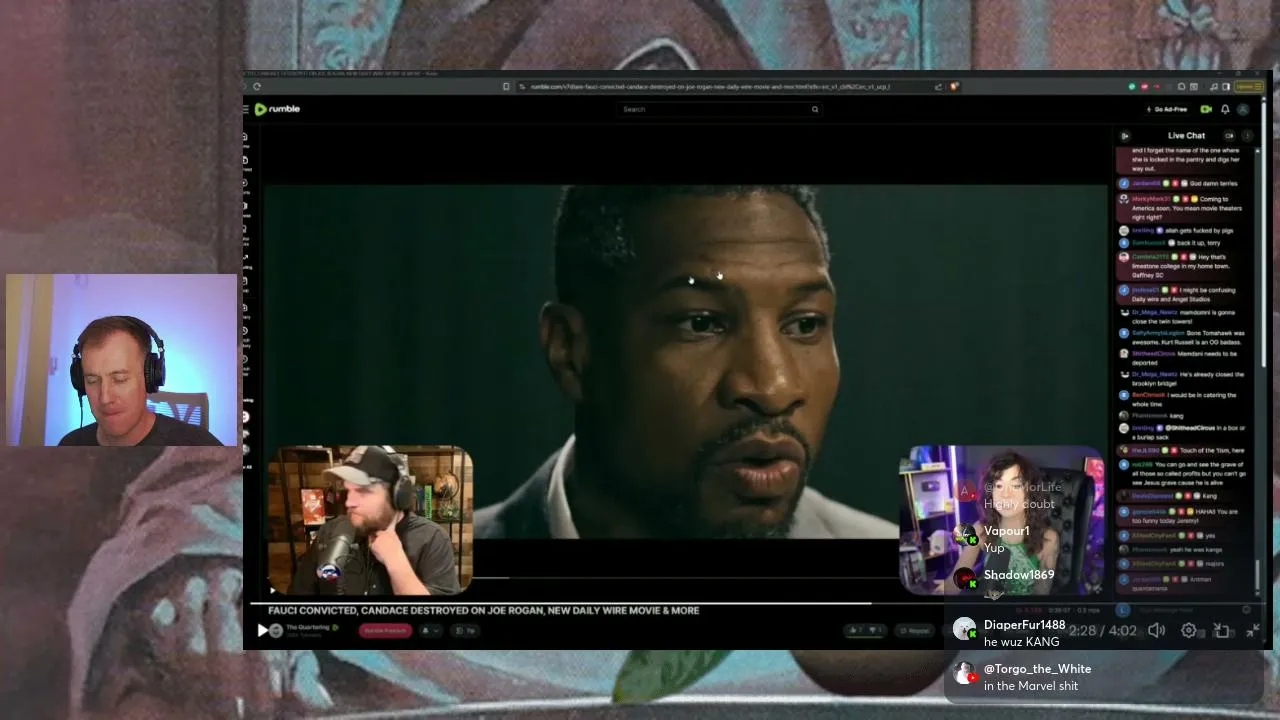1280x720 pixels.
Task: Collapse the Live Chat panel
Action: 1124,136
